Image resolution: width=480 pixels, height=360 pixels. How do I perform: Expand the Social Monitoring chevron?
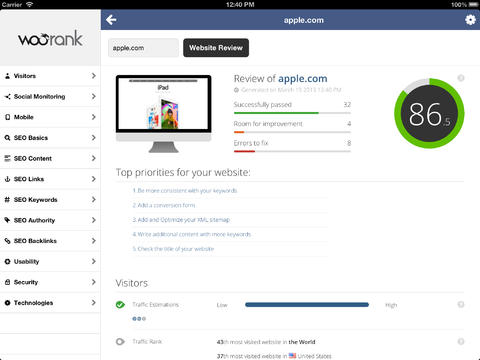point(94,97)
